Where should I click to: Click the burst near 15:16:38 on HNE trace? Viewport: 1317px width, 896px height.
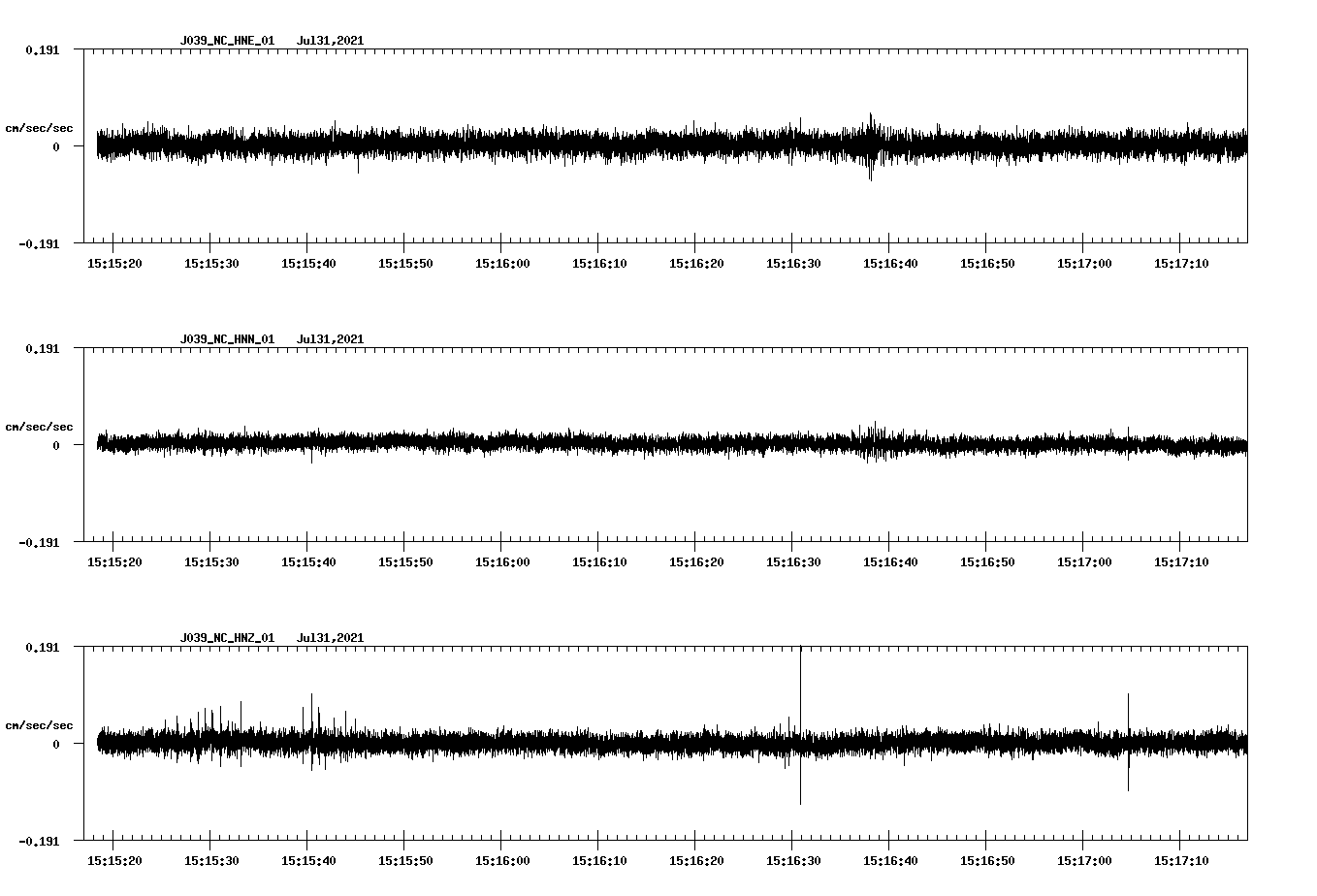[871, 141]
